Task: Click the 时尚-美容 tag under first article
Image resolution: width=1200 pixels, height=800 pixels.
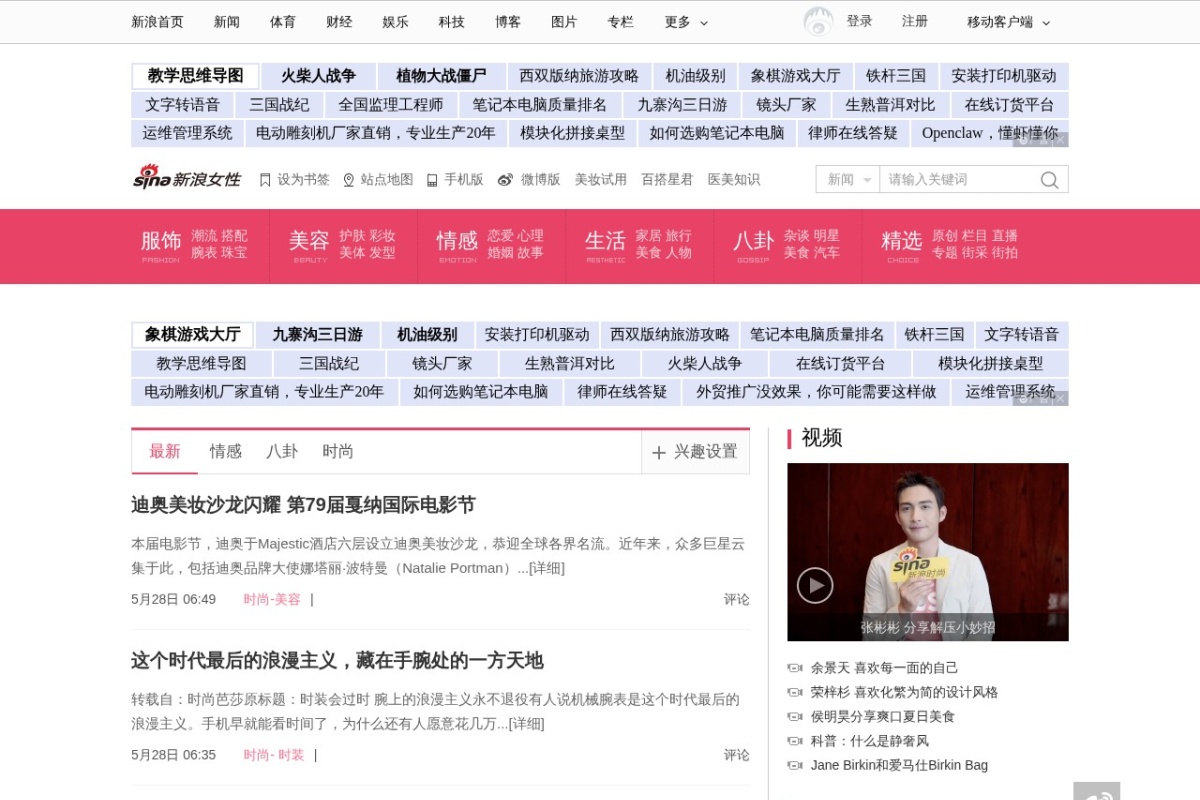Action: [272, 600]
